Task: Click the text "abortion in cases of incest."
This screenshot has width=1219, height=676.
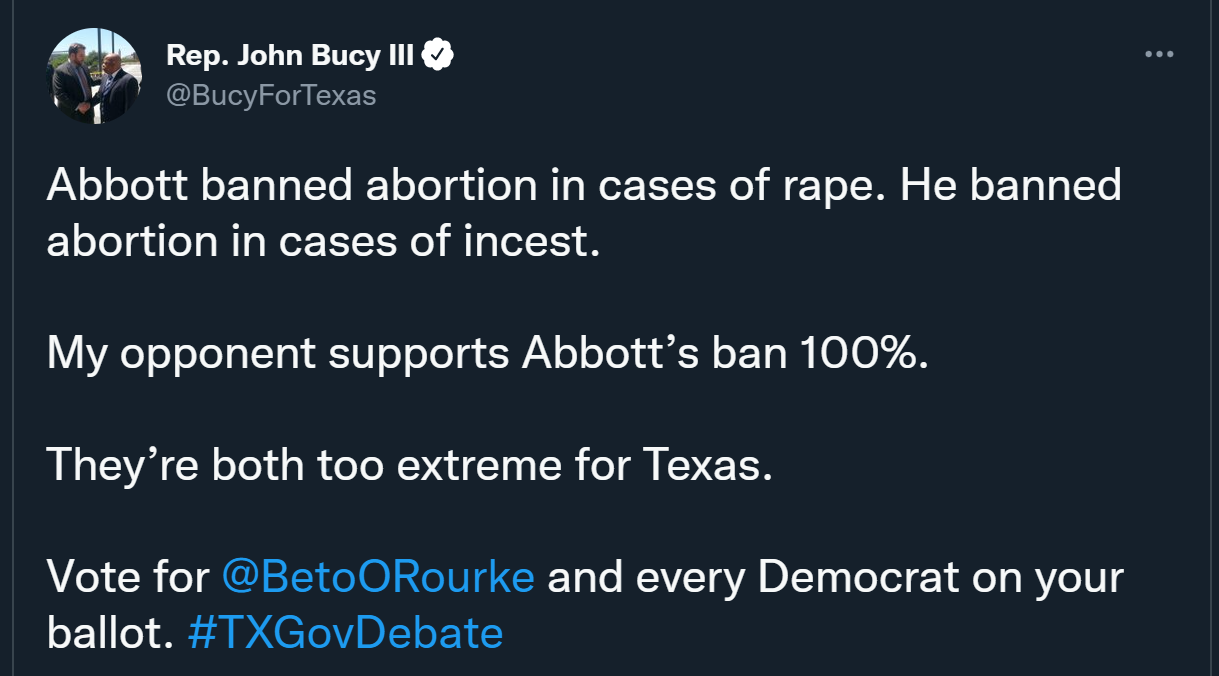Action: [323, 242]
